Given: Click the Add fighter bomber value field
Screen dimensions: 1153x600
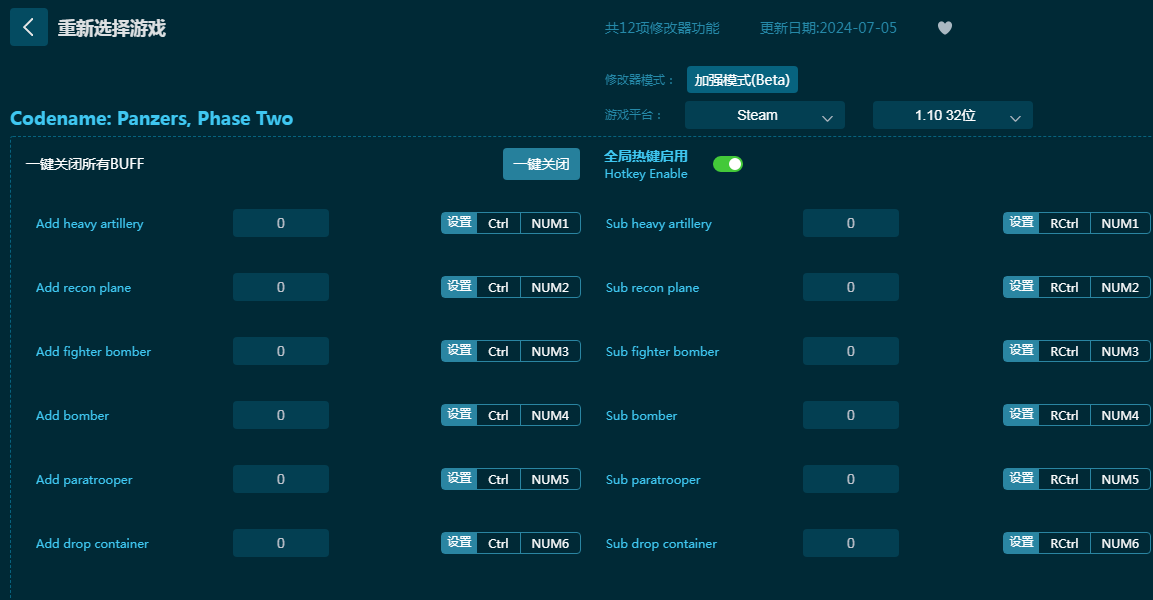Looking at the screenshot, I should coord(281,351).
